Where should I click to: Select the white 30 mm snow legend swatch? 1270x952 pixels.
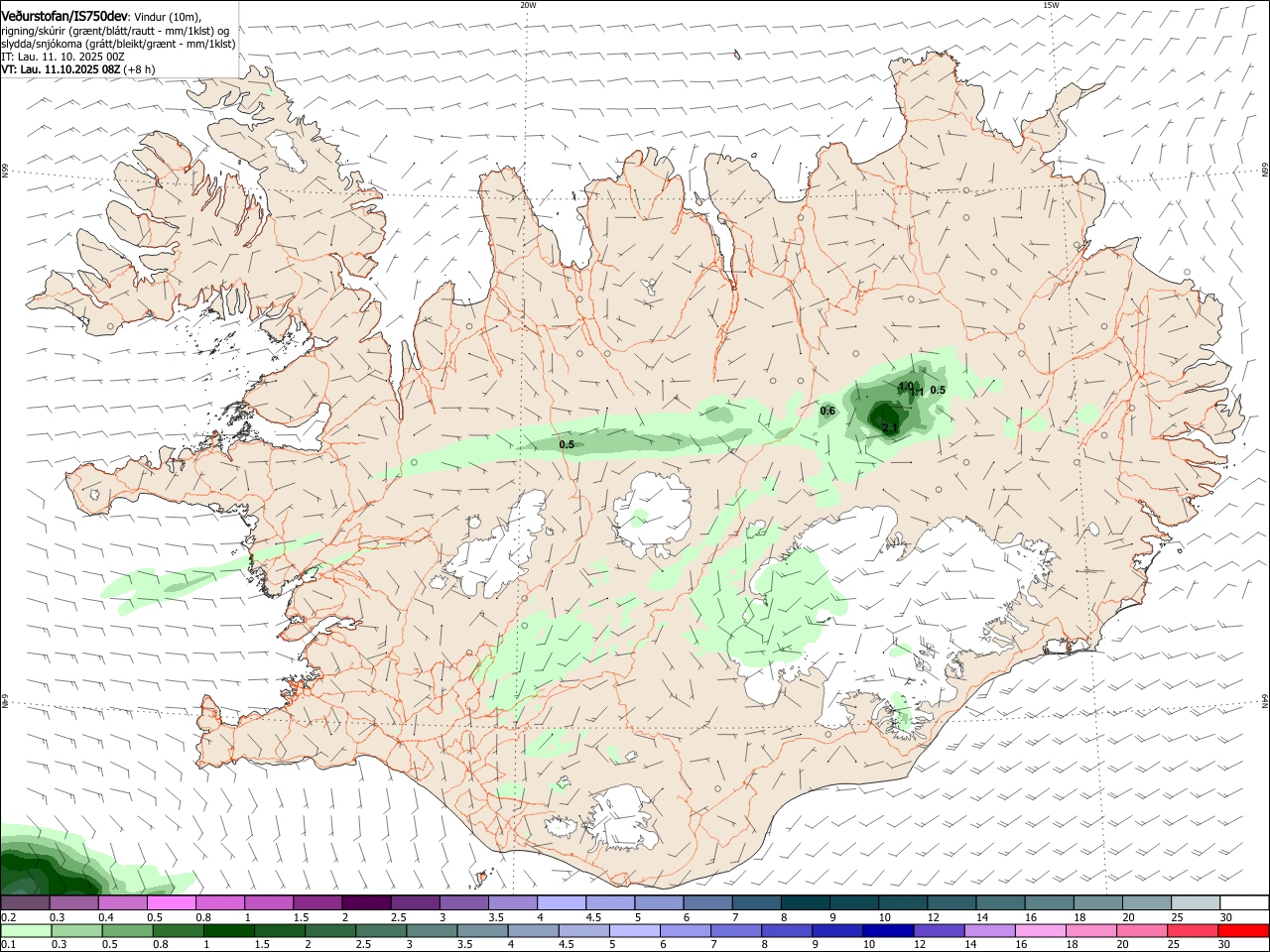[x=1243, y=902]
